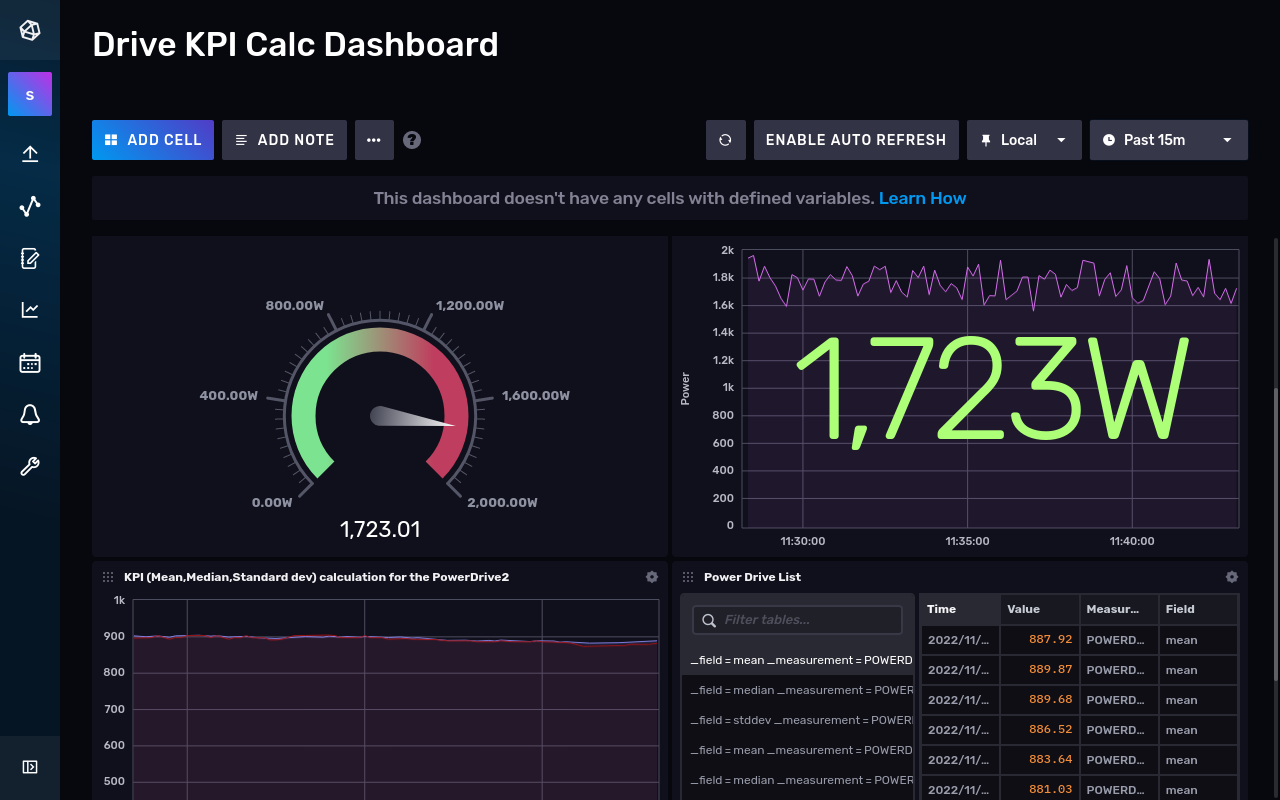
Task: Click the InfluxDB logo at the top
Action: [x=29, y=30]
